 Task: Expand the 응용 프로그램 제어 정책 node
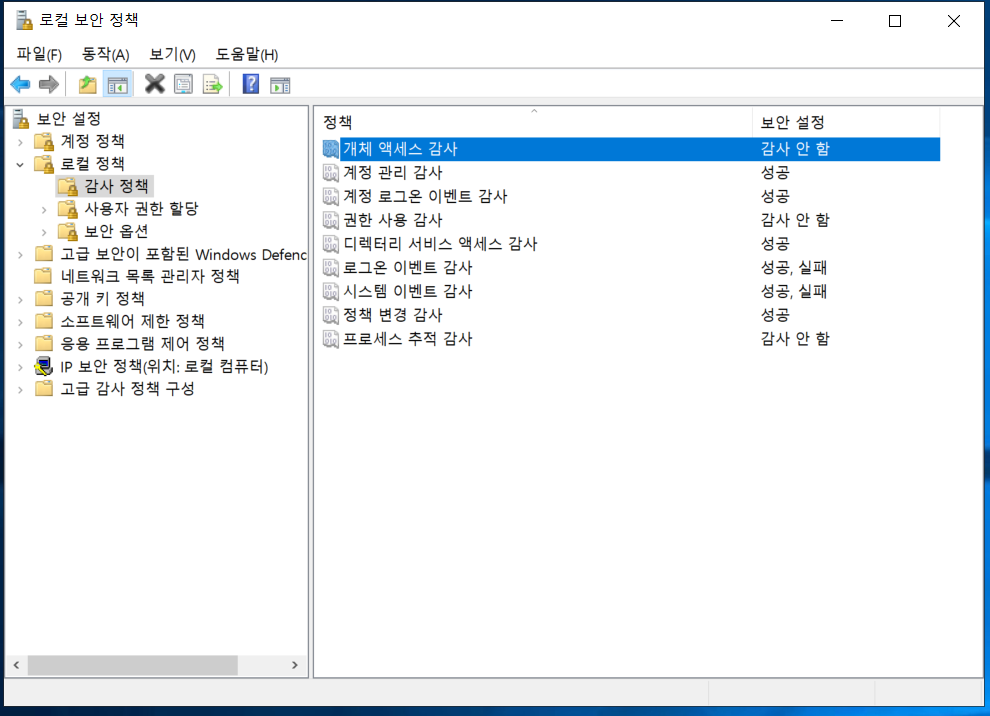(21, 345)
